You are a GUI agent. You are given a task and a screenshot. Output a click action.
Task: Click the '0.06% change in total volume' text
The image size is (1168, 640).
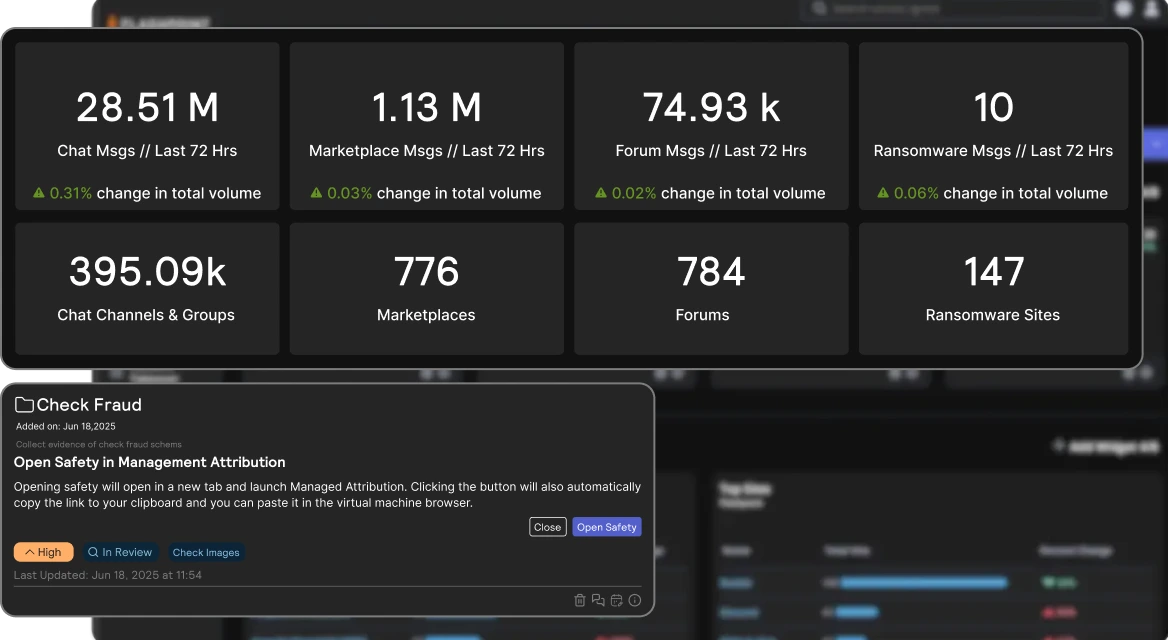[x=1000, y=193]
